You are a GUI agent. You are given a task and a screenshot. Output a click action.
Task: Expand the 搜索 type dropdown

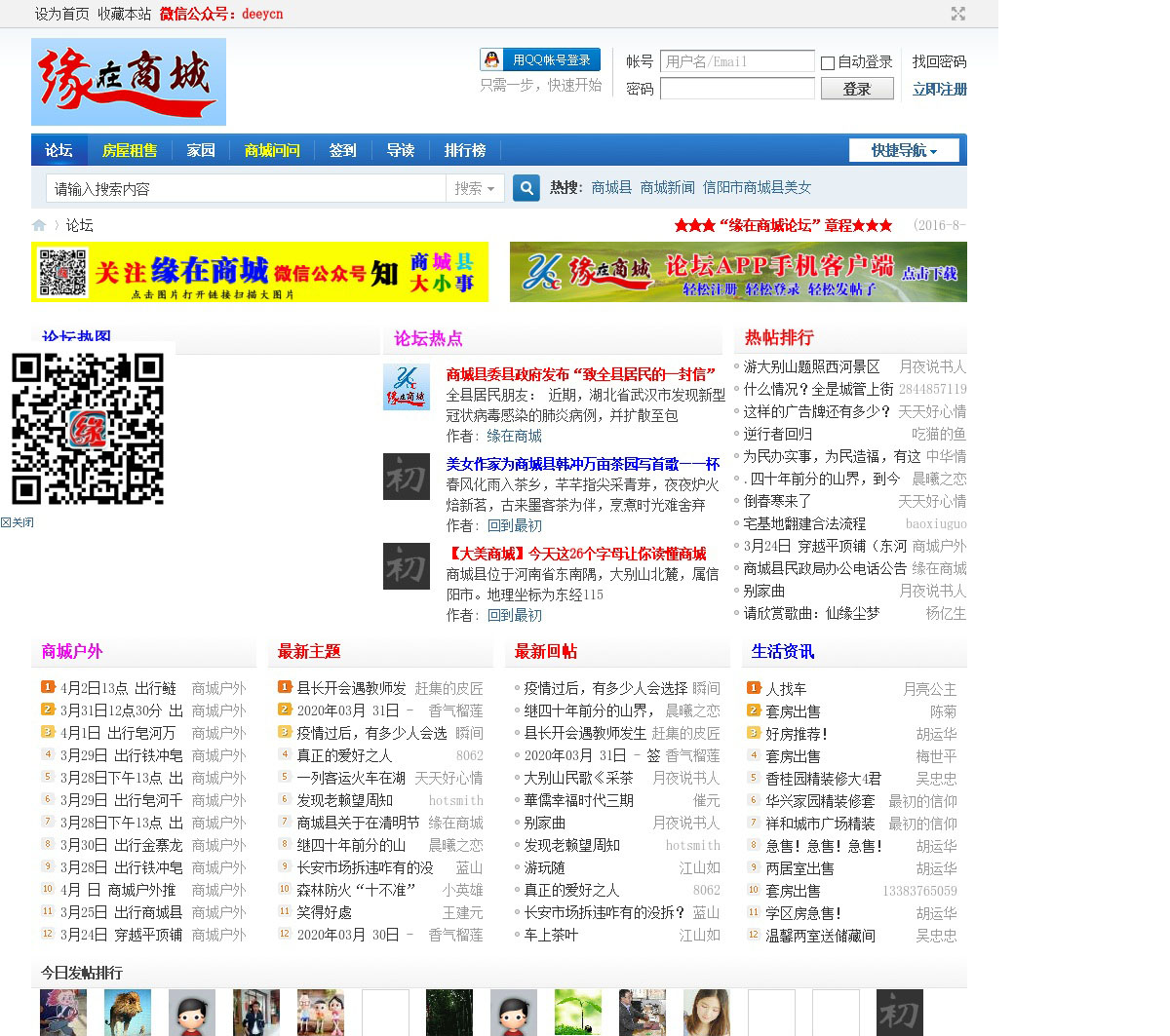click(x=475, y=188)
